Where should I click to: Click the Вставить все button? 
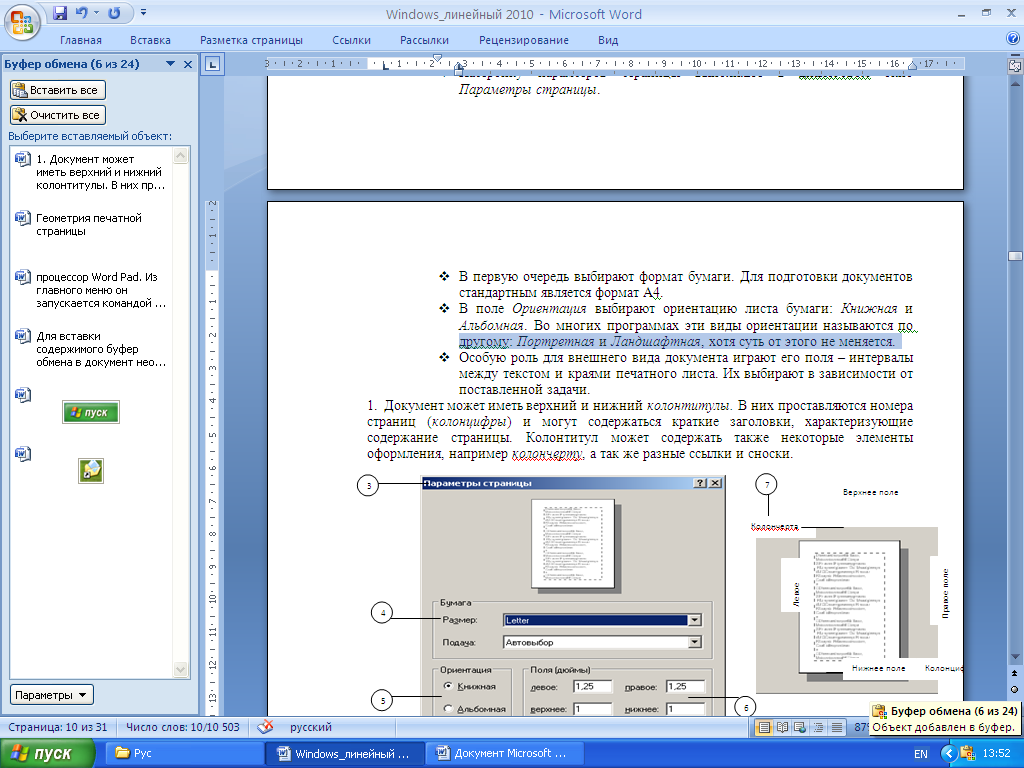pyautogui.click(x=57, y=90)
